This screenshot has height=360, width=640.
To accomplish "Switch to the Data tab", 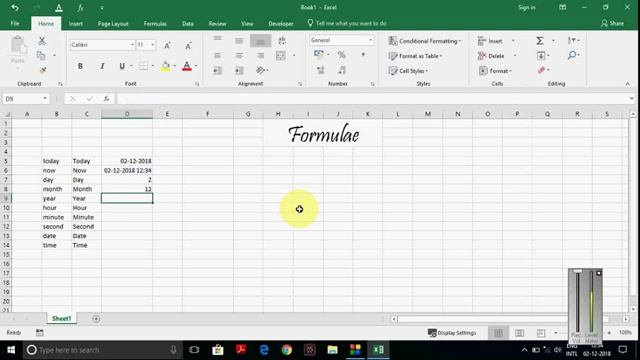I will coord(188,24).
